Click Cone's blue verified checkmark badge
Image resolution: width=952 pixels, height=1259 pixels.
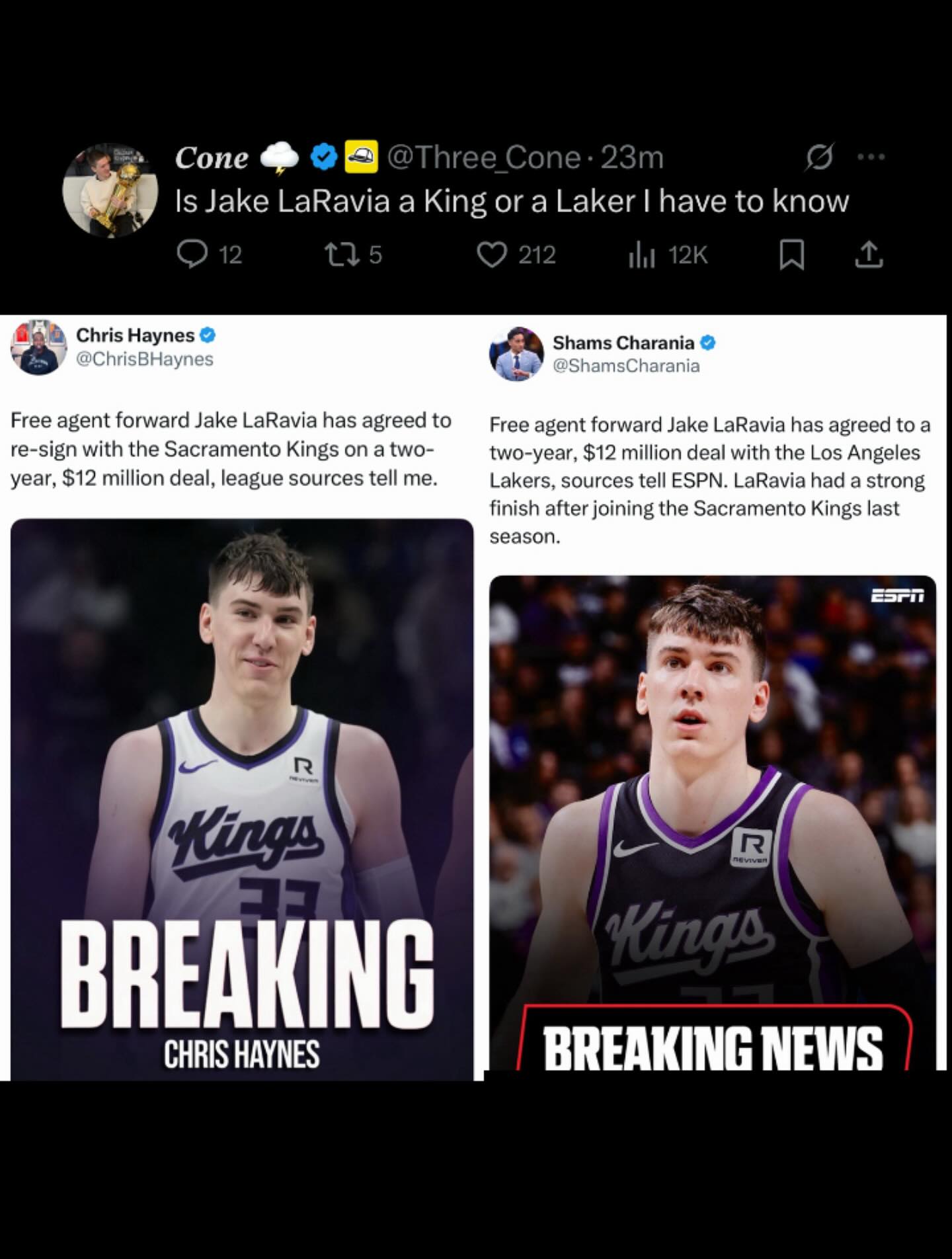click(x=324, y=157)
